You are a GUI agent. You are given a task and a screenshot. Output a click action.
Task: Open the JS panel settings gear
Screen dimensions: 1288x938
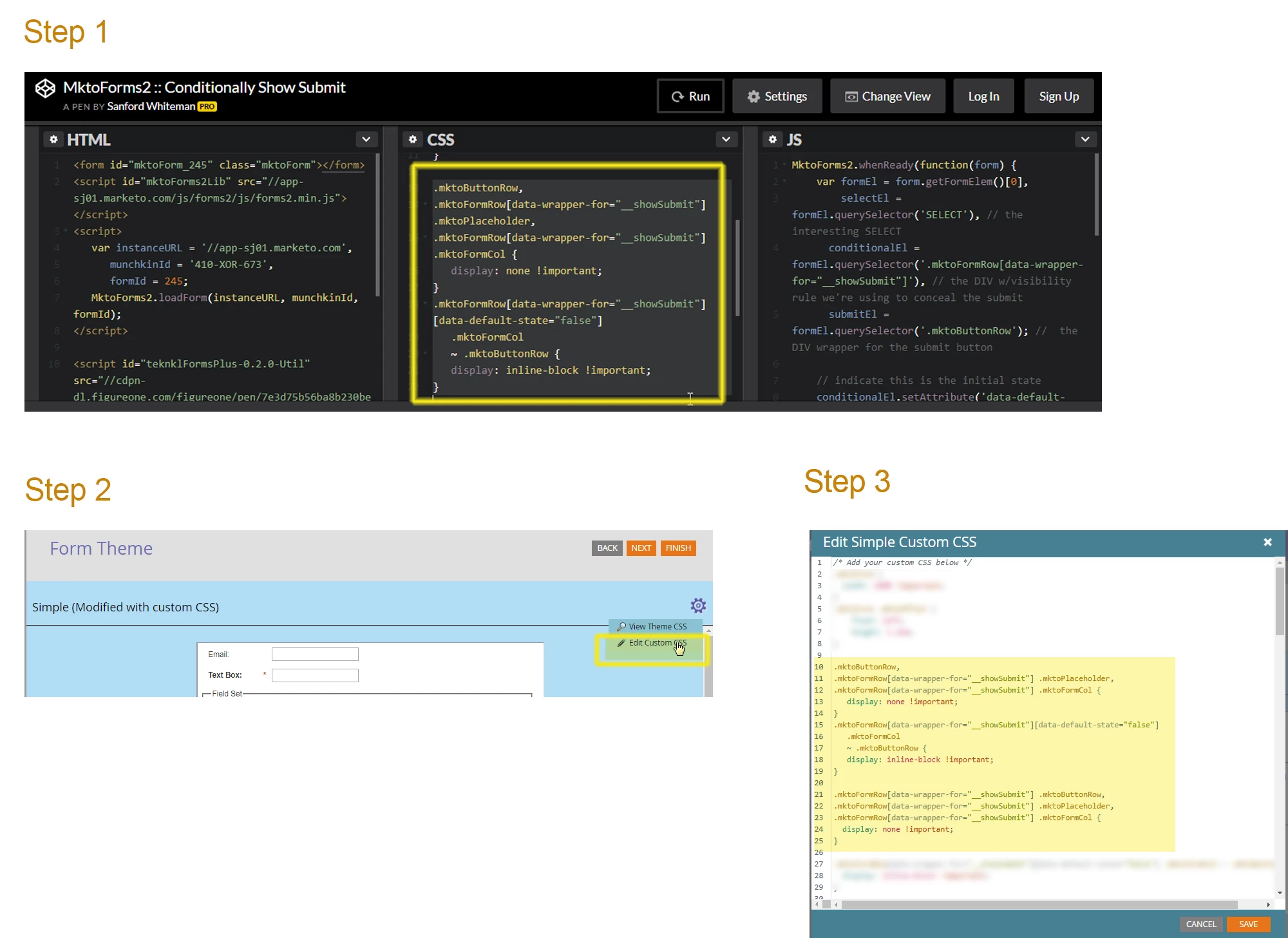pos(773,139)
